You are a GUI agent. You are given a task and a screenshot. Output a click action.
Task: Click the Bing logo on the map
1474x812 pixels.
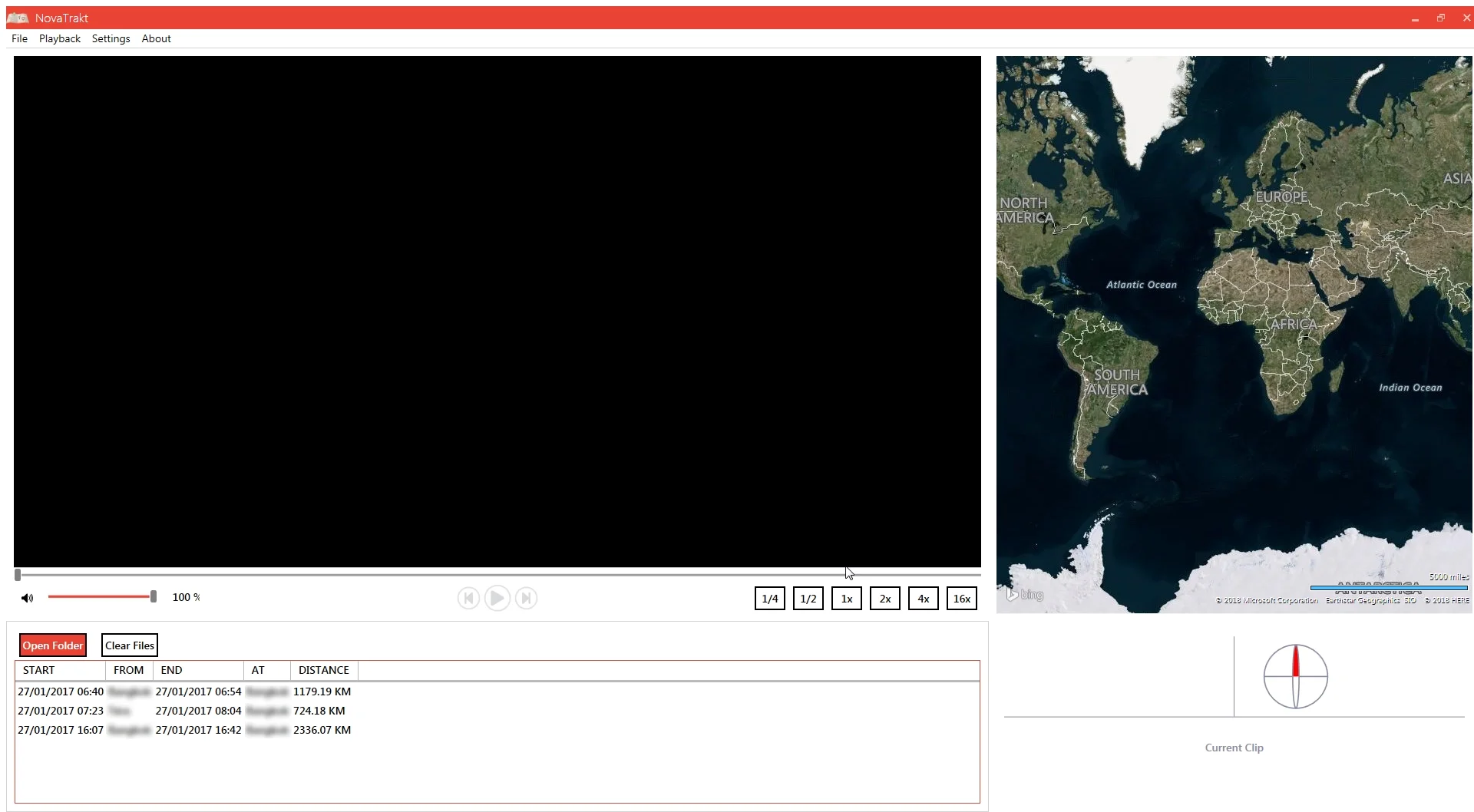1025,594
